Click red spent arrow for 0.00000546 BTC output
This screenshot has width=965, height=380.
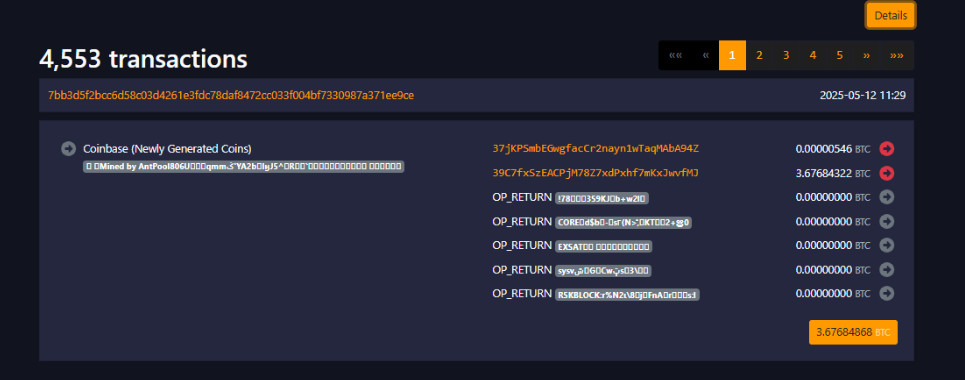[x=886, y=148]
